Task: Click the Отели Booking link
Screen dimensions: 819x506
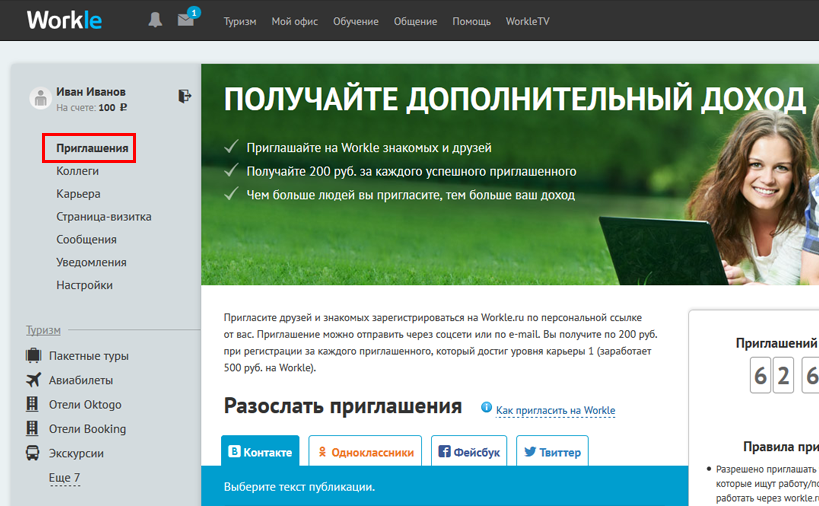Action: (x=88, y=429)
